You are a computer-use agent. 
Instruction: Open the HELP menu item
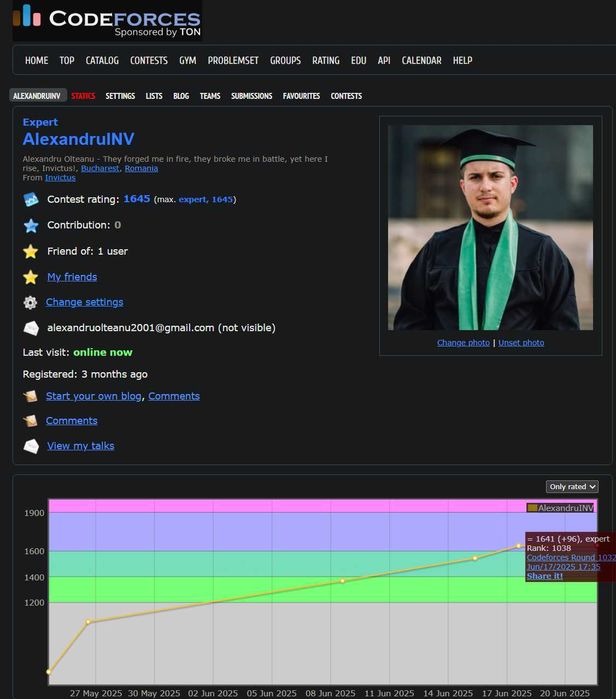pyautogui.click(x=463, y=60)
